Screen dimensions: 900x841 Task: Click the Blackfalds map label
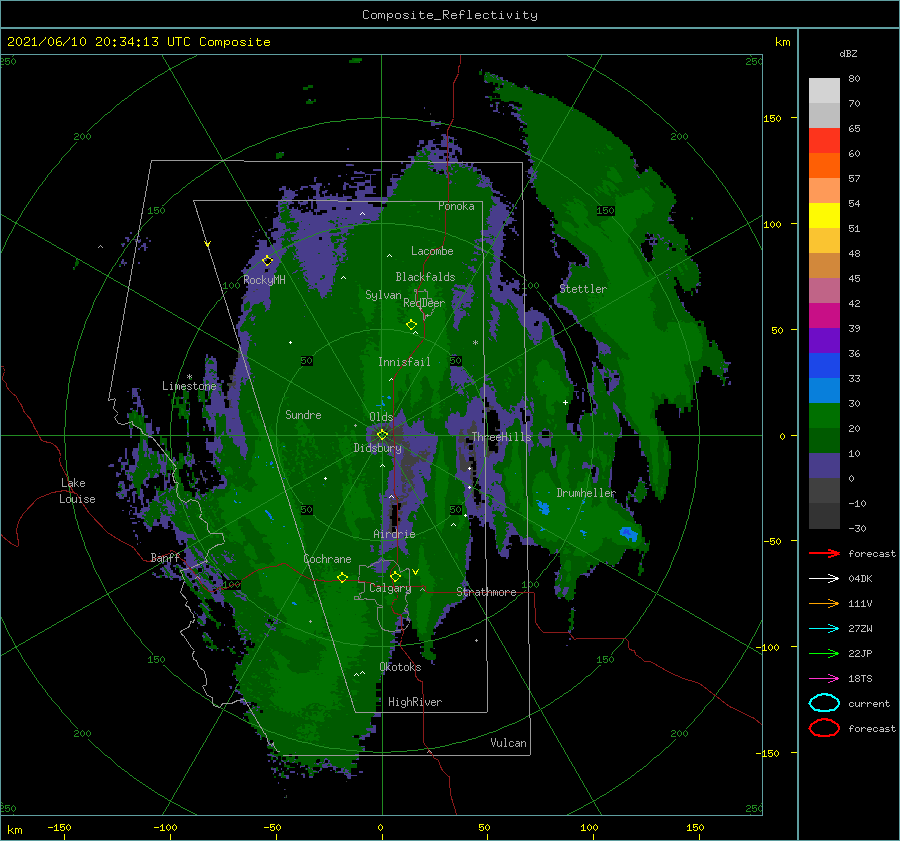pyautogui.click(x=425, y=277)
